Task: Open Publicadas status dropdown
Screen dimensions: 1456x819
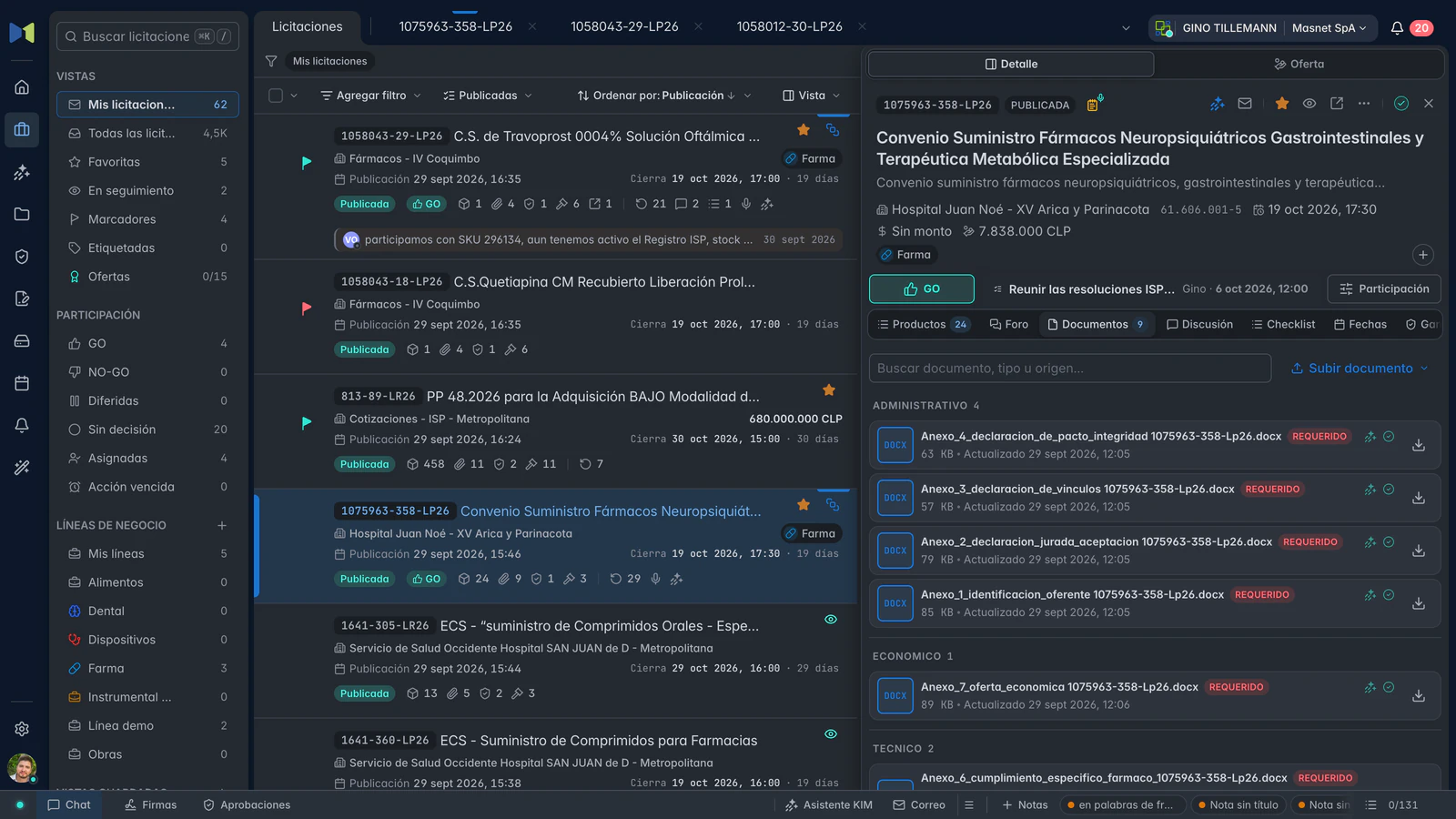Action: (x=488, y=96)
